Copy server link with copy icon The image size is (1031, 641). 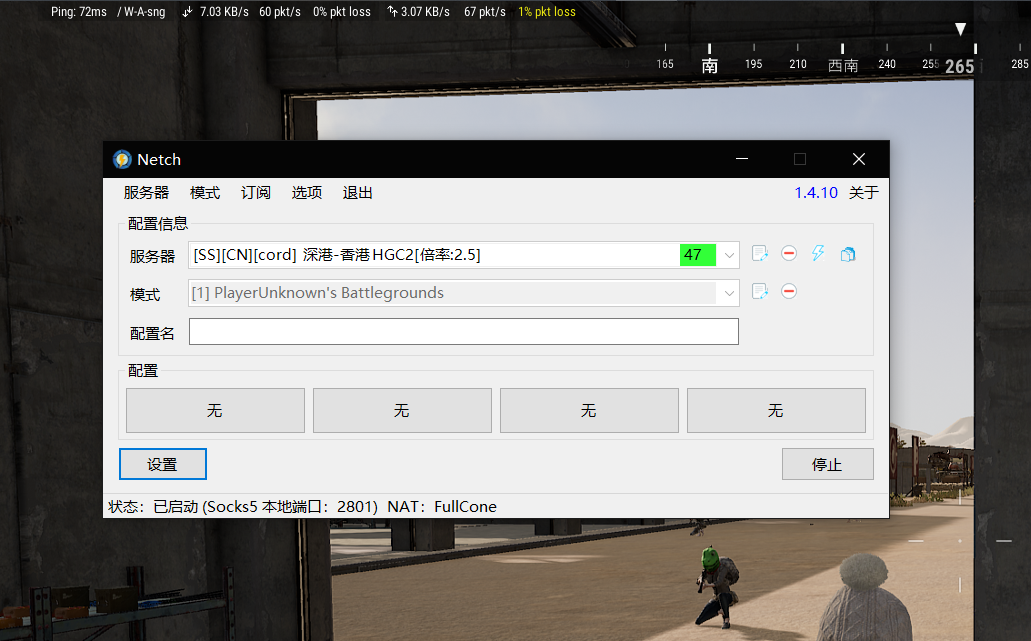[x=848, y=254]
